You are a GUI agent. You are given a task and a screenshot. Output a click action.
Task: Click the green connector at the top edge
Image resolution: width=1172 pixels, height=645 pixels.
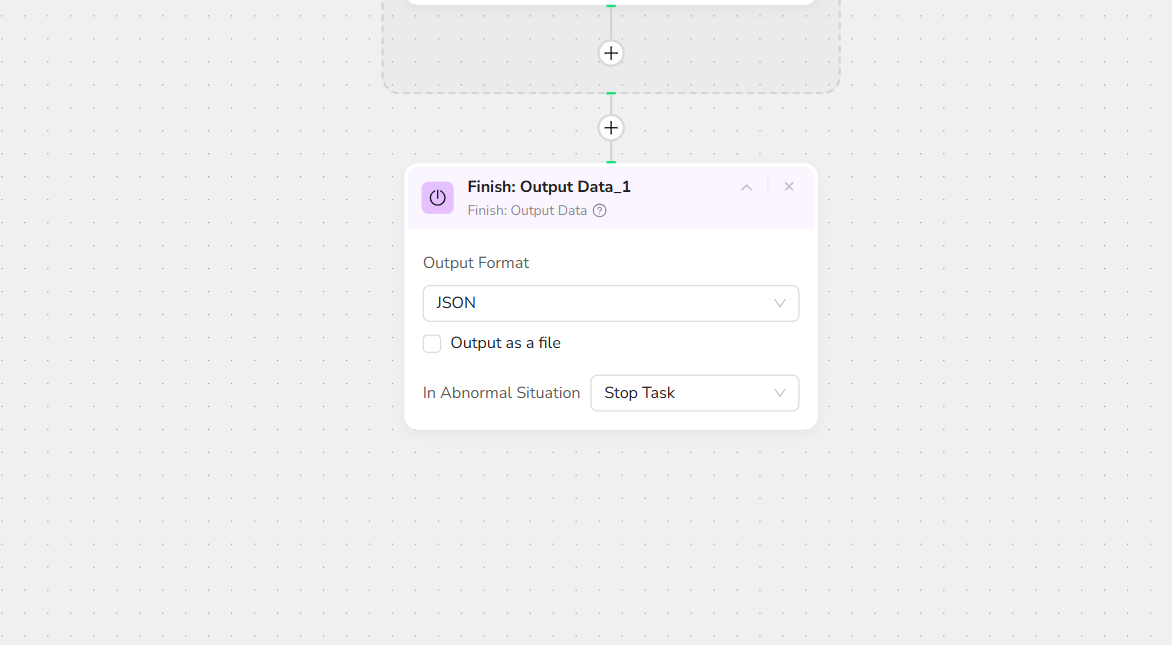tap(611, 6)
